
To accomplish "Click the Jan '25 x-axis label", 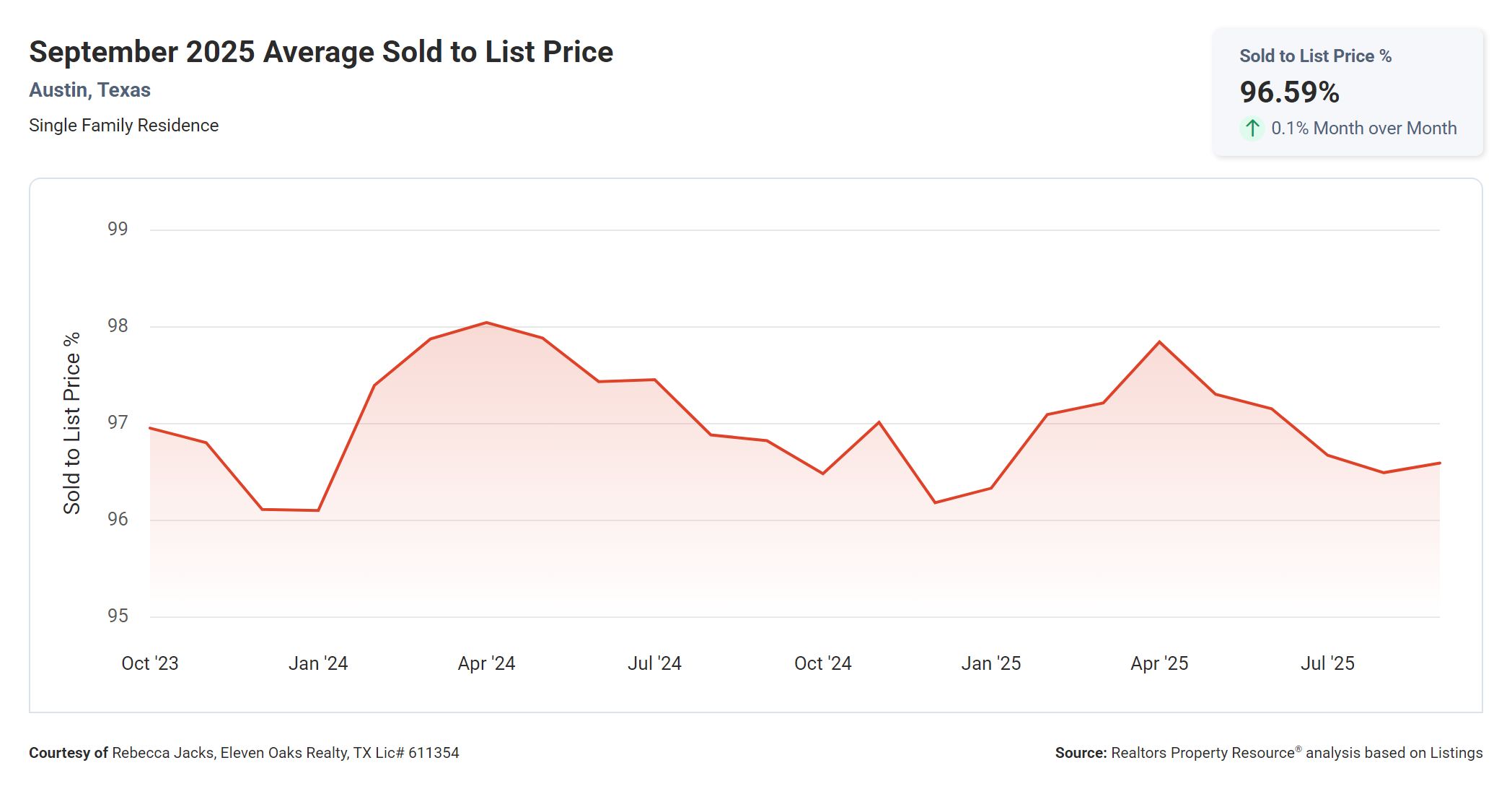I will (990, 663).
